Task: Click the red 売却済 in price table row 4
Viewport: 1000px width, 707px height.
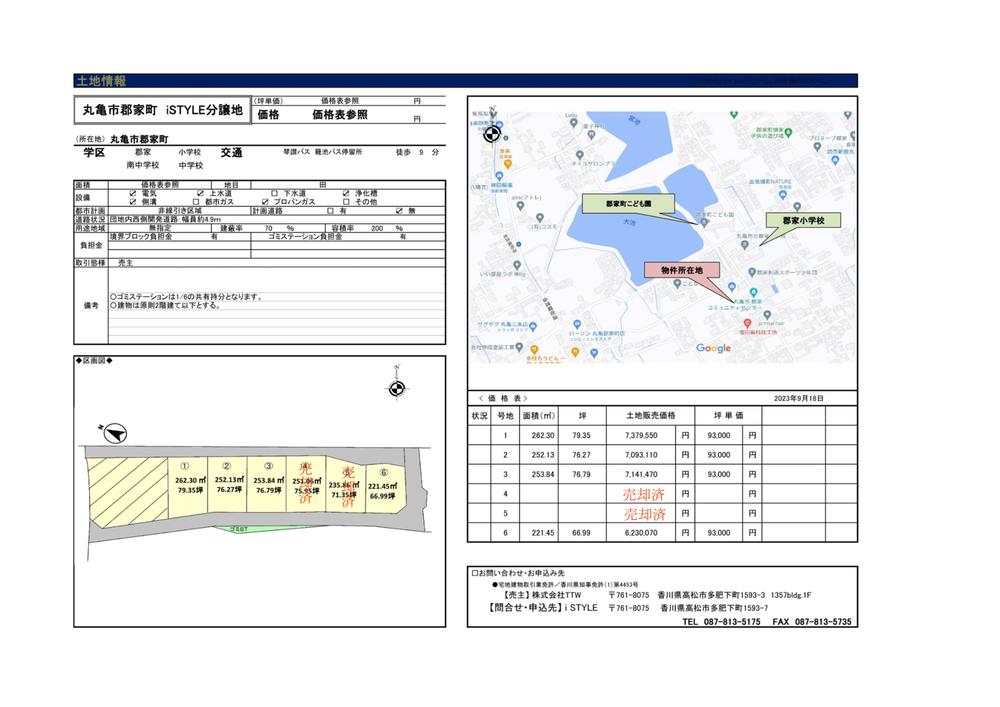Action: [x=643, y=494]
